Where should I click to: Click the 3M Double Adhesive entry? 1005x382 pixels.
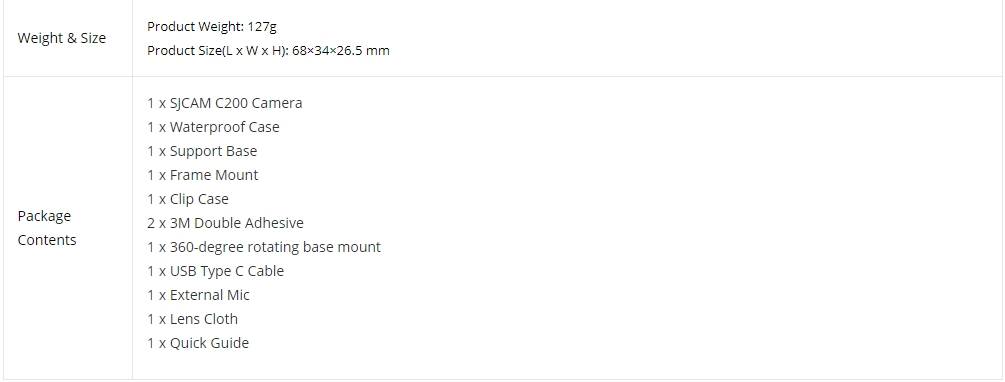point(226,223)
